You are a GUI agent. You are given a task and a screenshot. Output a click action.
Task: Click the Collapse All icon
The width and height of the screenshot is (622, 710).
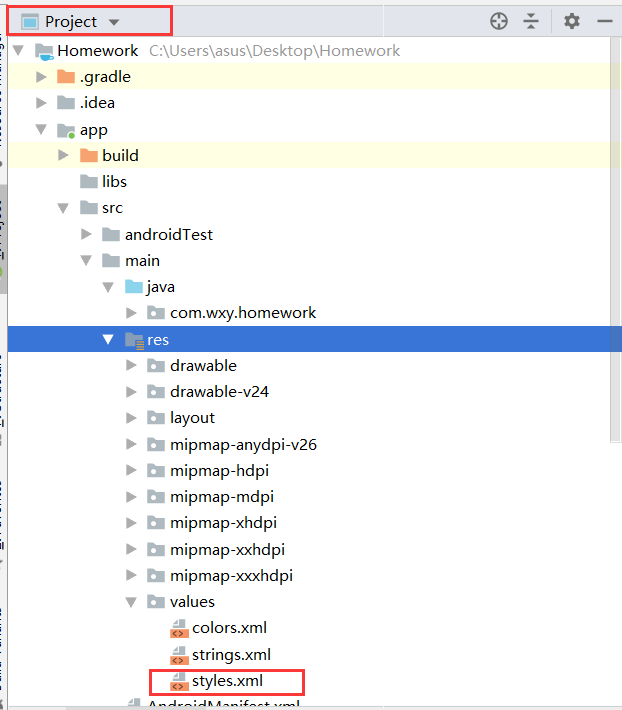click(x=531, y=21)
